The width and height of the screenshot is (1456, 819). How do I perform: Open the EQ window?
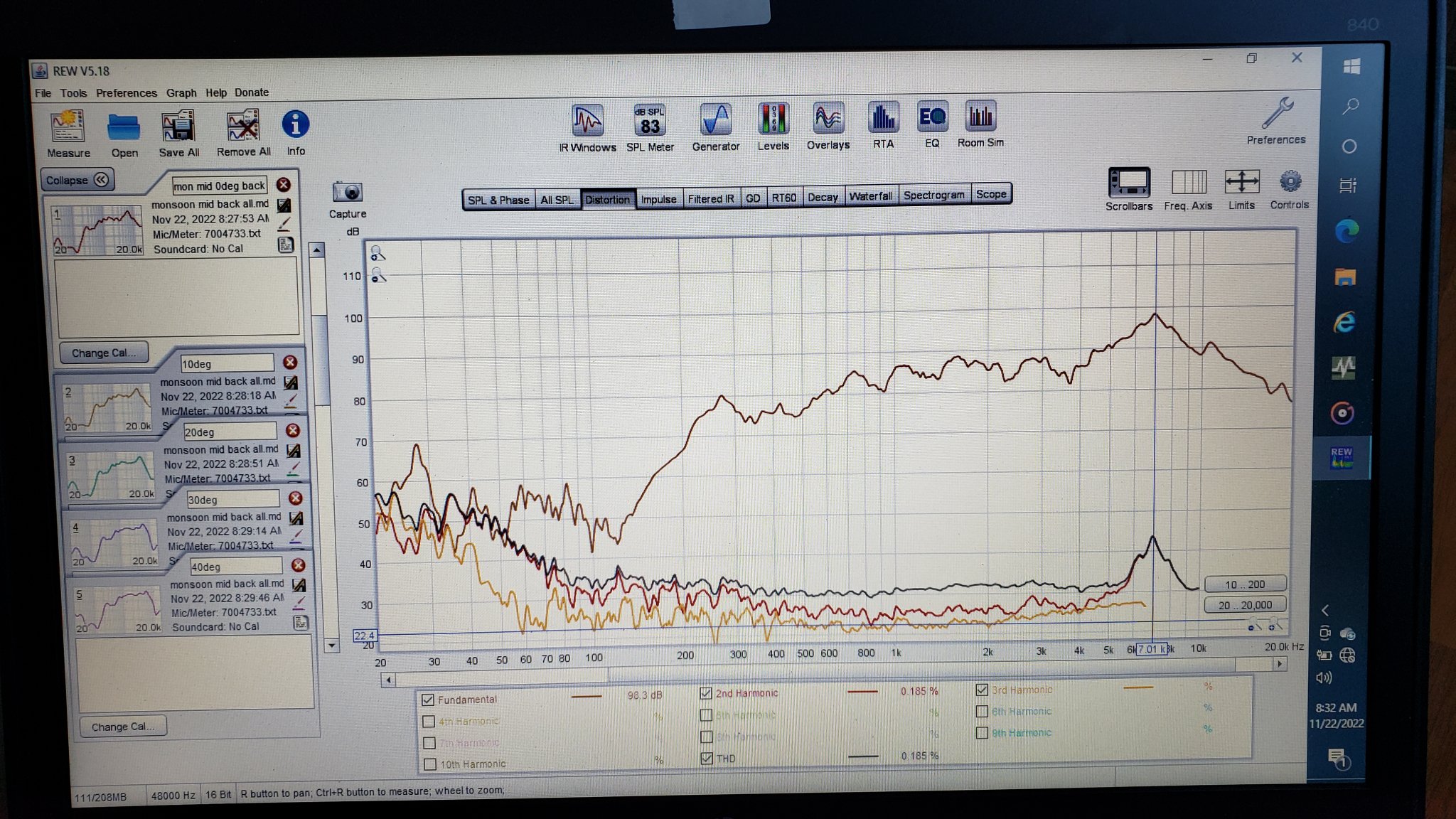[x=932, y=124]
